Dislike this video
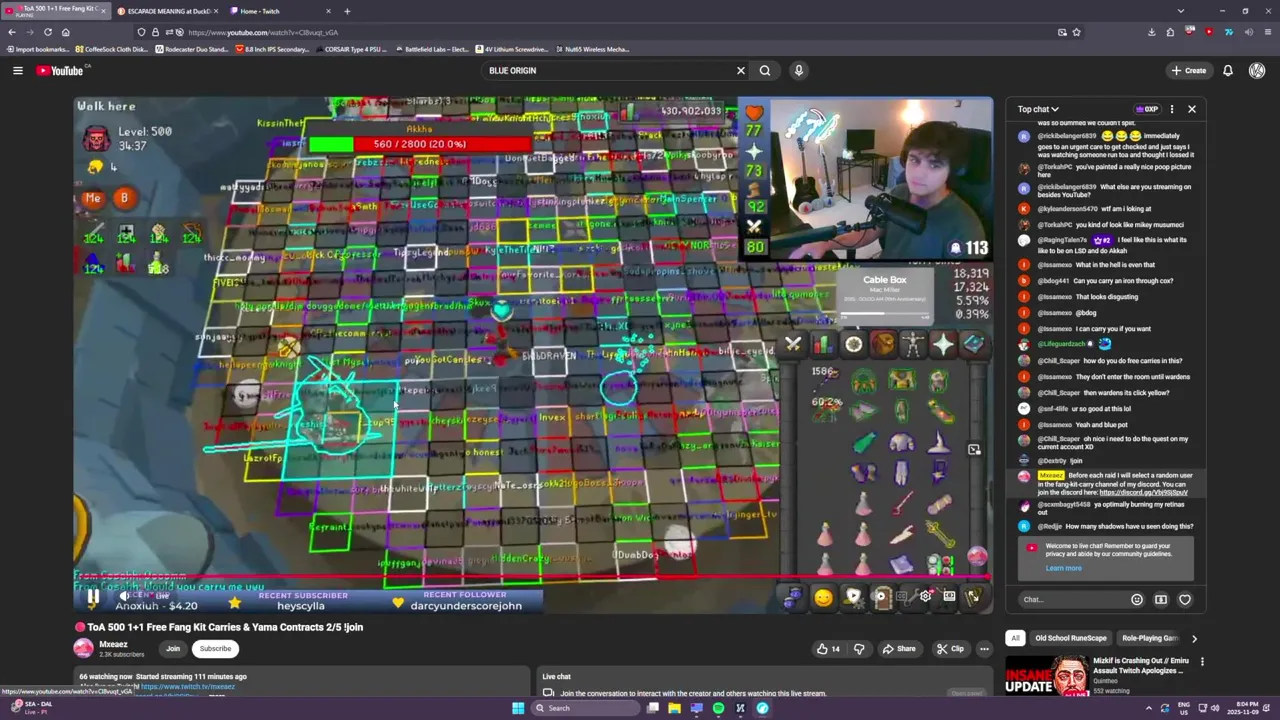The width and height of the screenshot is (1280, 720). (859, 648)
